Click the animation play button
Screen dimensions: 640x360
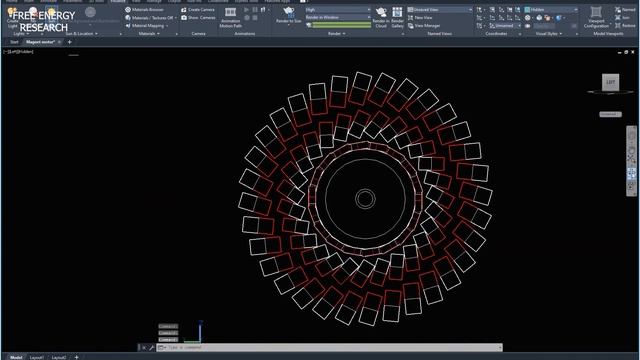[246, 9]
